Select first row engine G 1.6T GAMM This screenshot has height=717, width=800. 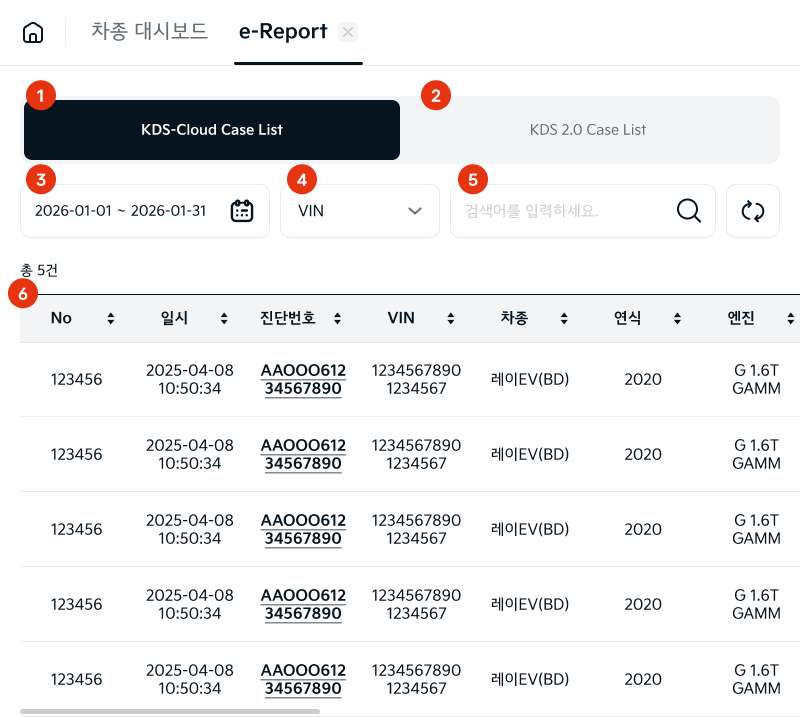click(x=756, y=379)
